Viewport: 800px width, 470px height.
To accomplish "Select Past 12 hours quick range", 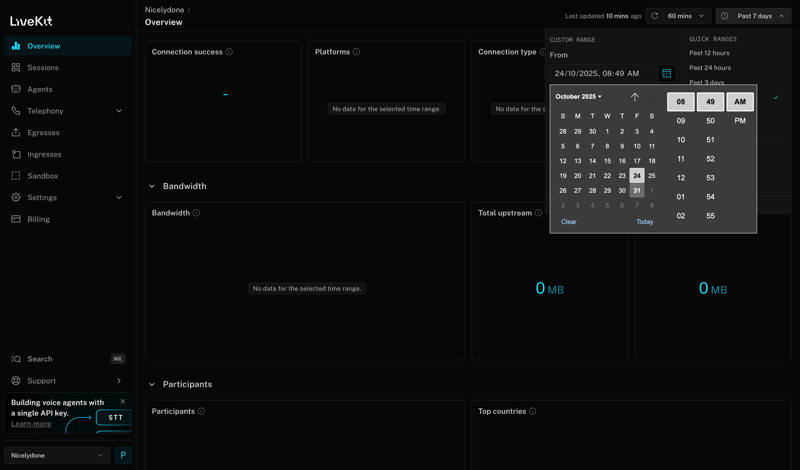I will point(709,53).
